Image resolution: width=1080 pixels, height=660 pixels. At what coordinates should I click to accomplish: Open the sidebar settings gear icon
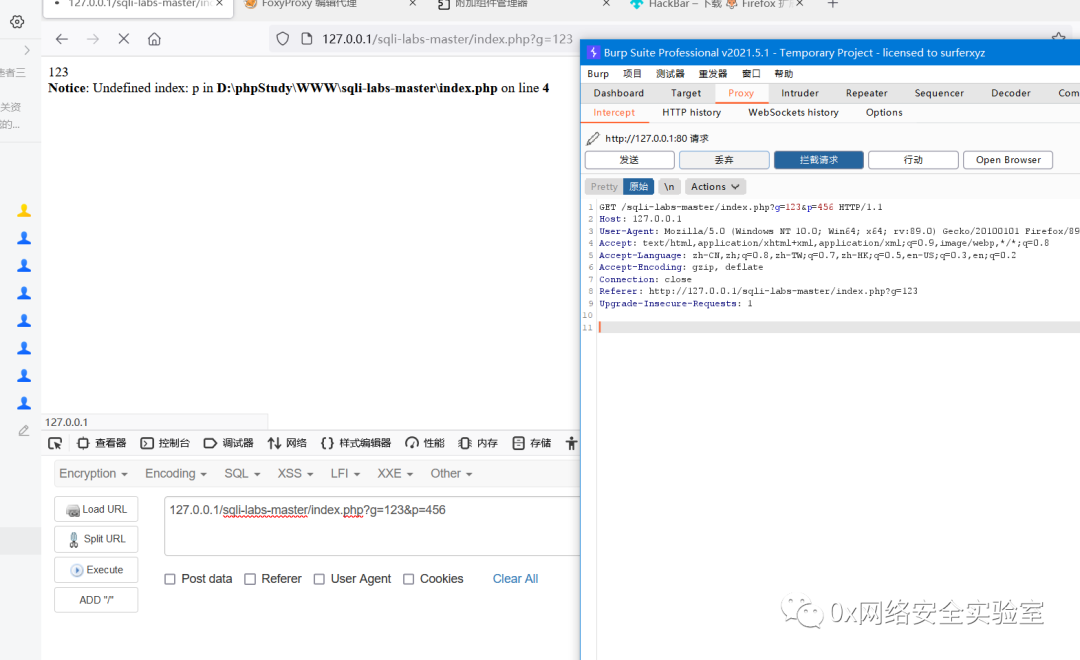(x=17, y=22)
